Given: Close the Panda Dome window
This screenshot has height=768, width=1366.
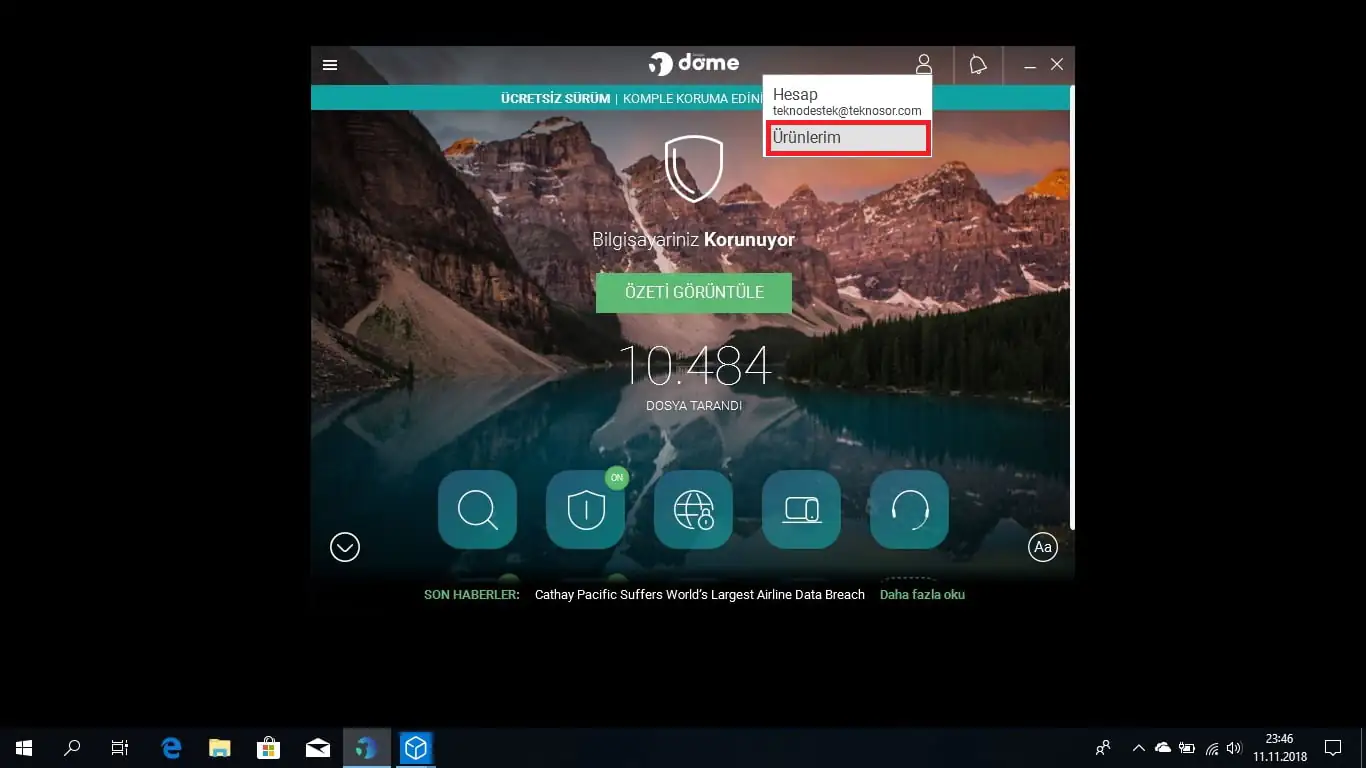Looking at the screenshot, I should [x=1057, y=65].
